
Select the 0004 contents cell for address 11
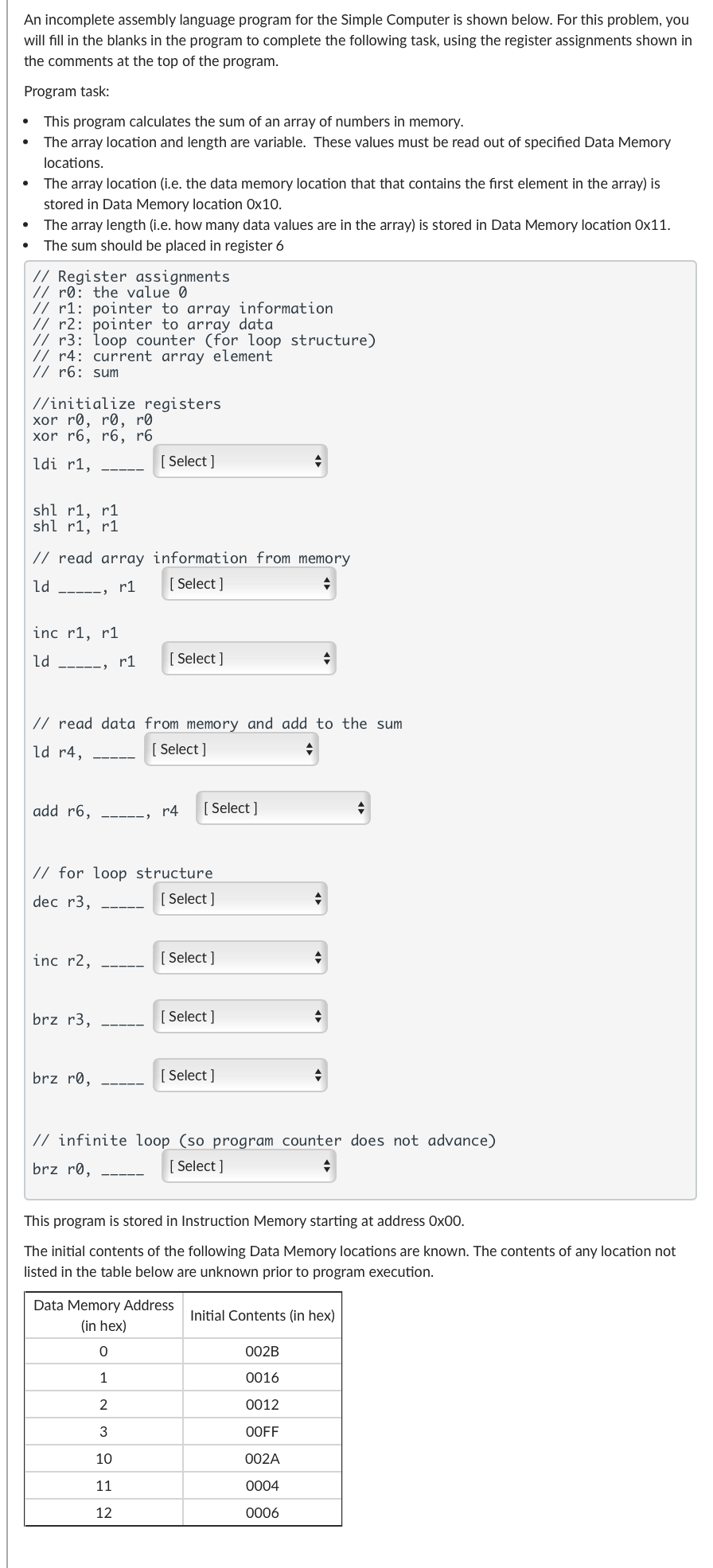pos(261,1485)
